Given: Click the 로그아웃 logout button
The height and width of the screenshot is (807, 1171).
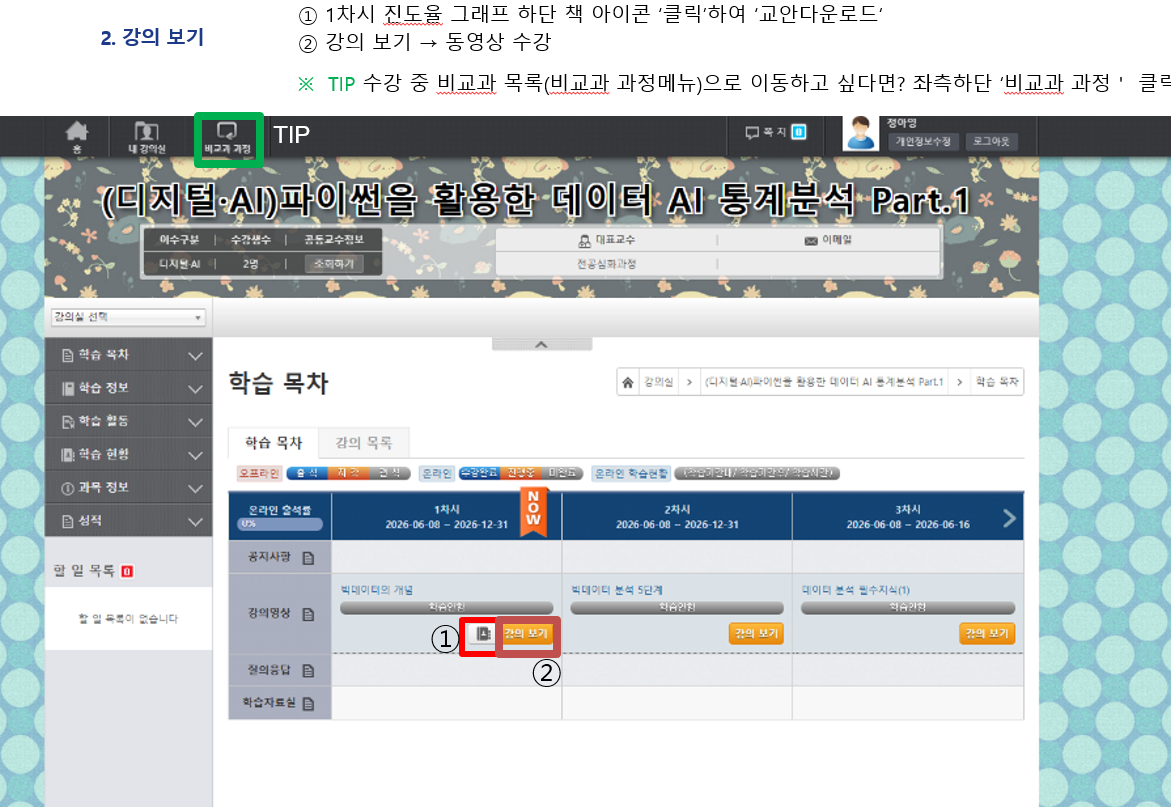Looking at the screenshot, I should [991, 142].
